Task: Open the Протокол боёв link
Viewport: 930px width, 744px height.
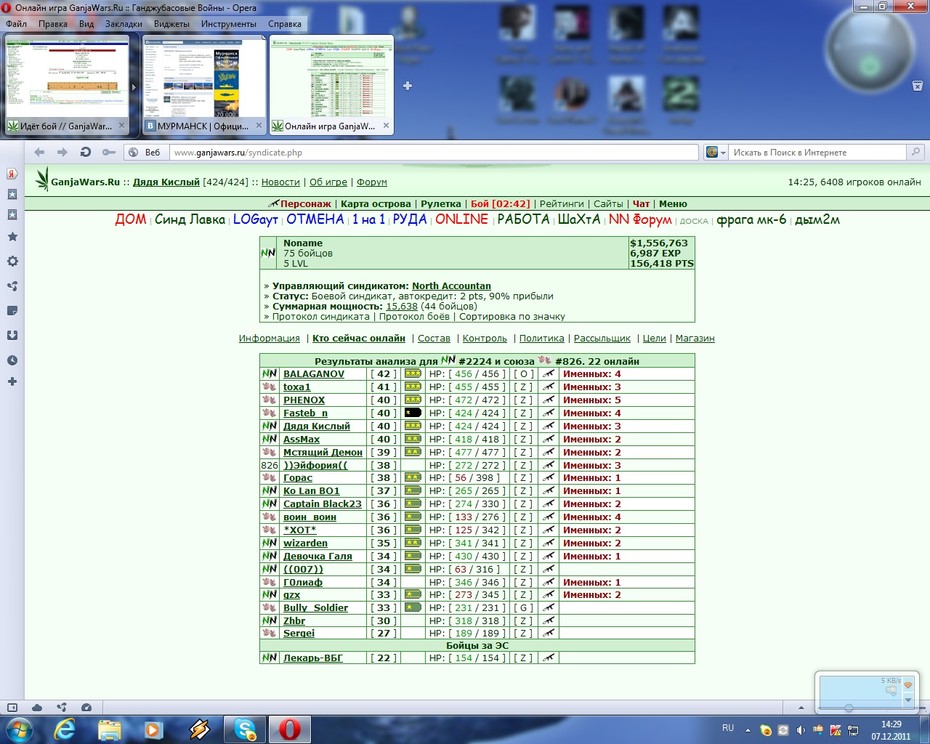Action: tap(414, 317)
